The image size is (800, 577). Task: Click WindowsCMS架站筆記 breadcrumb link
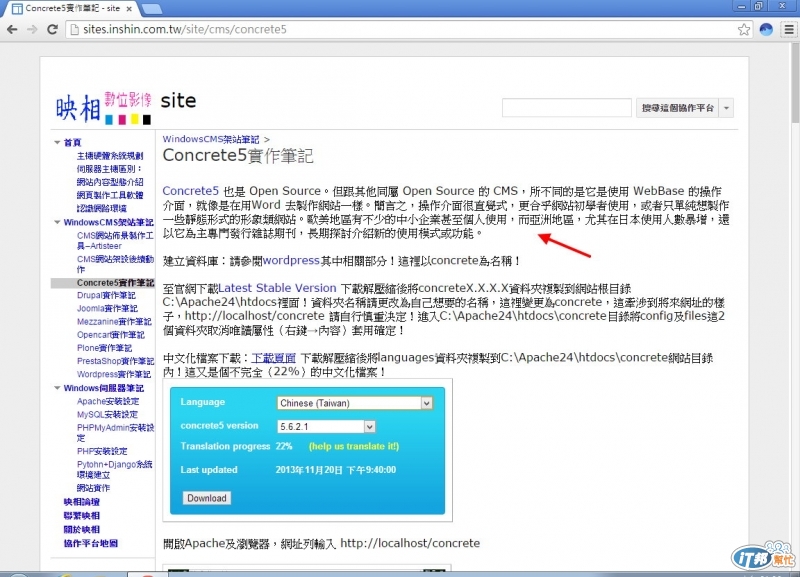(x=211, y=139)
